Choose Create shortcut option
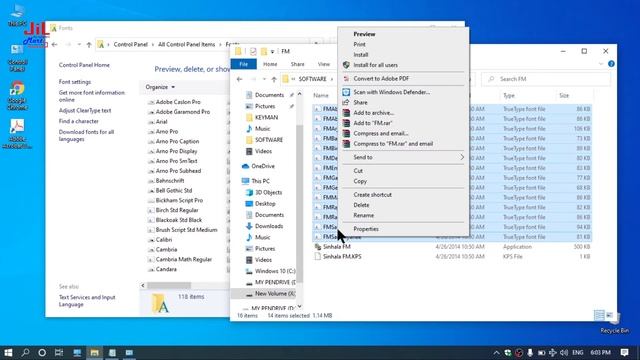 372,195
